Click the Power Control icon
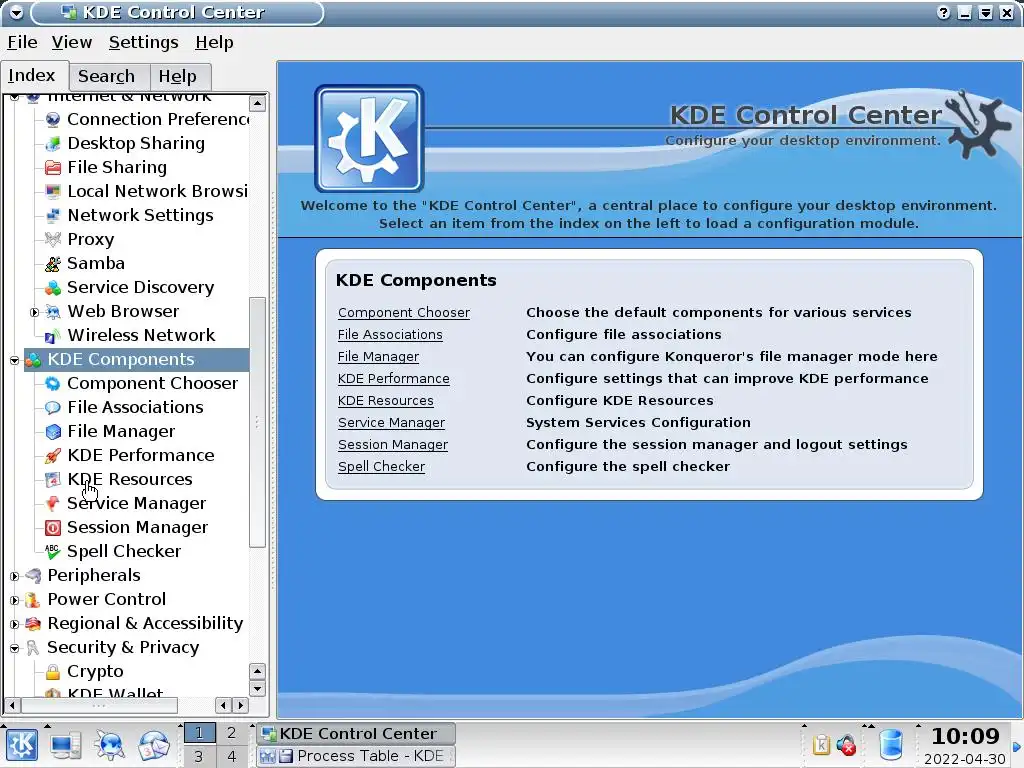This screenshot has height=768, width=1024. tap(33, 600)
